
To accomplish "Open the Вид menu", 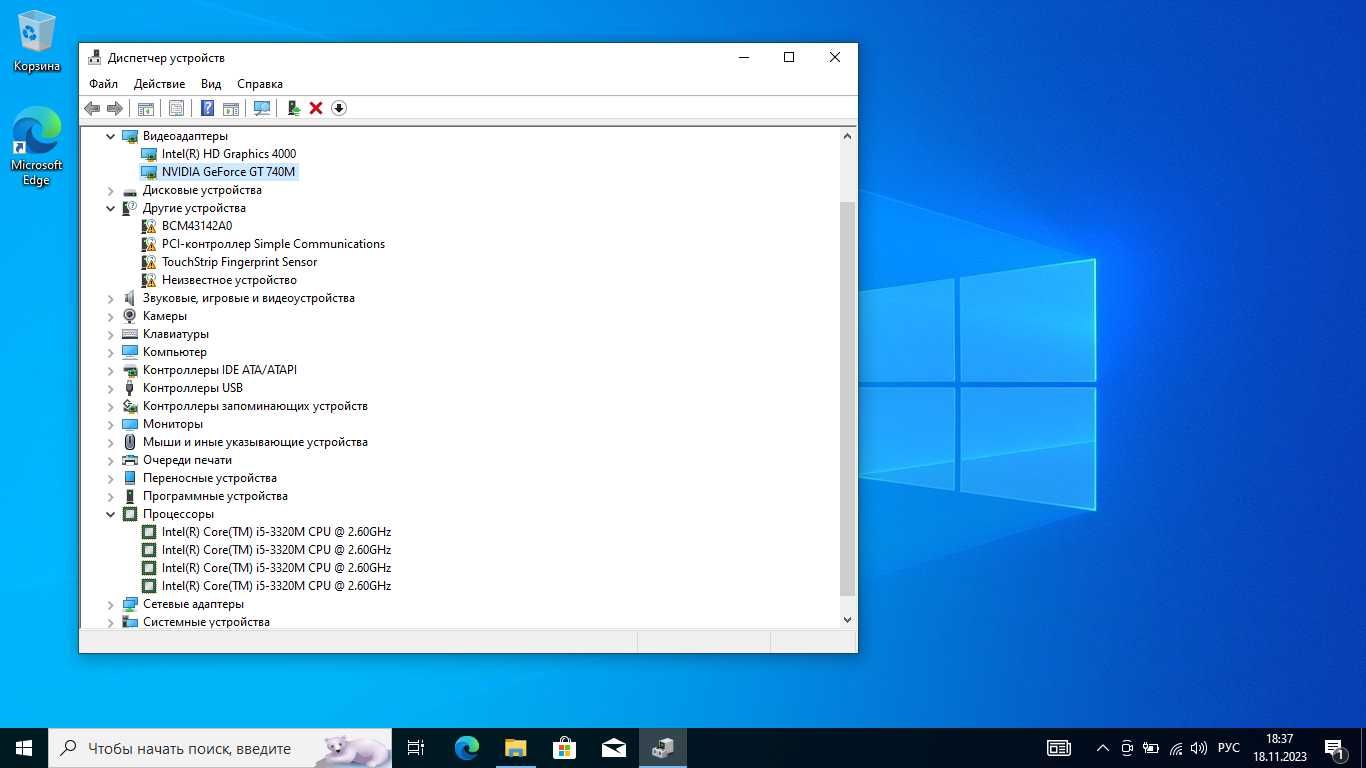I will coord(211,84).
